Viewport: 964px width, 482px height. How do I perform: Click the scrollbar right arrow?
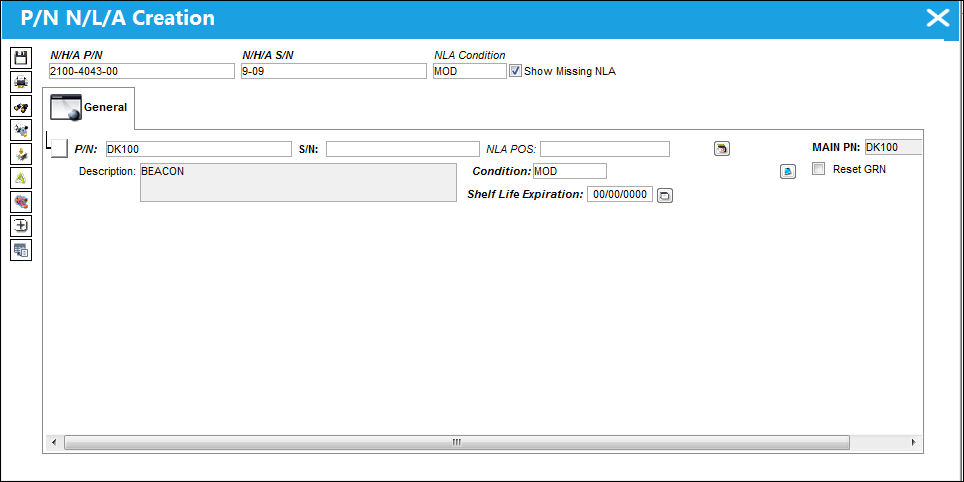[x=913, y=443]
